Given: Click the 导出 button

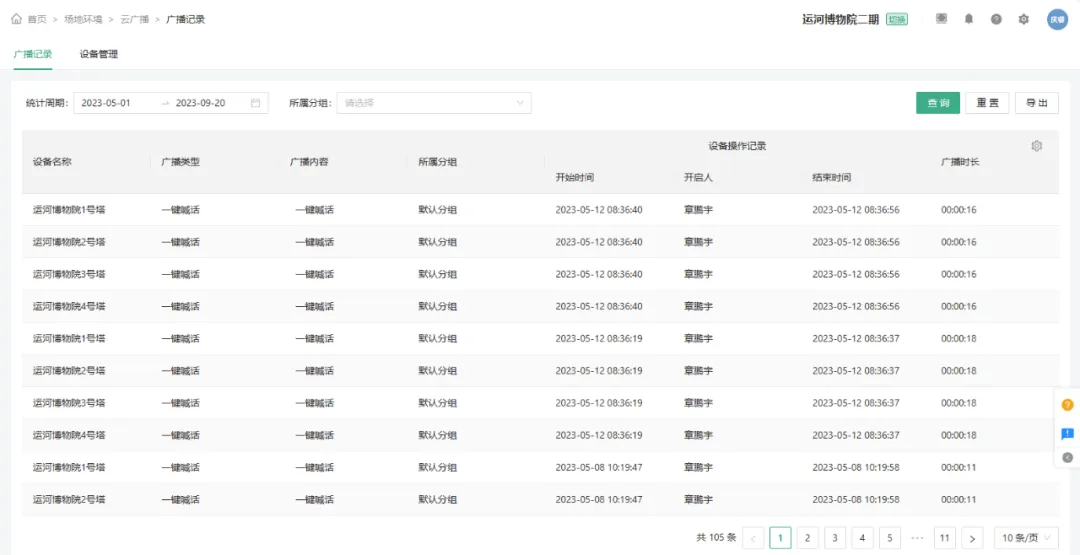Looking at the screenshot, I should (1037, 103).
